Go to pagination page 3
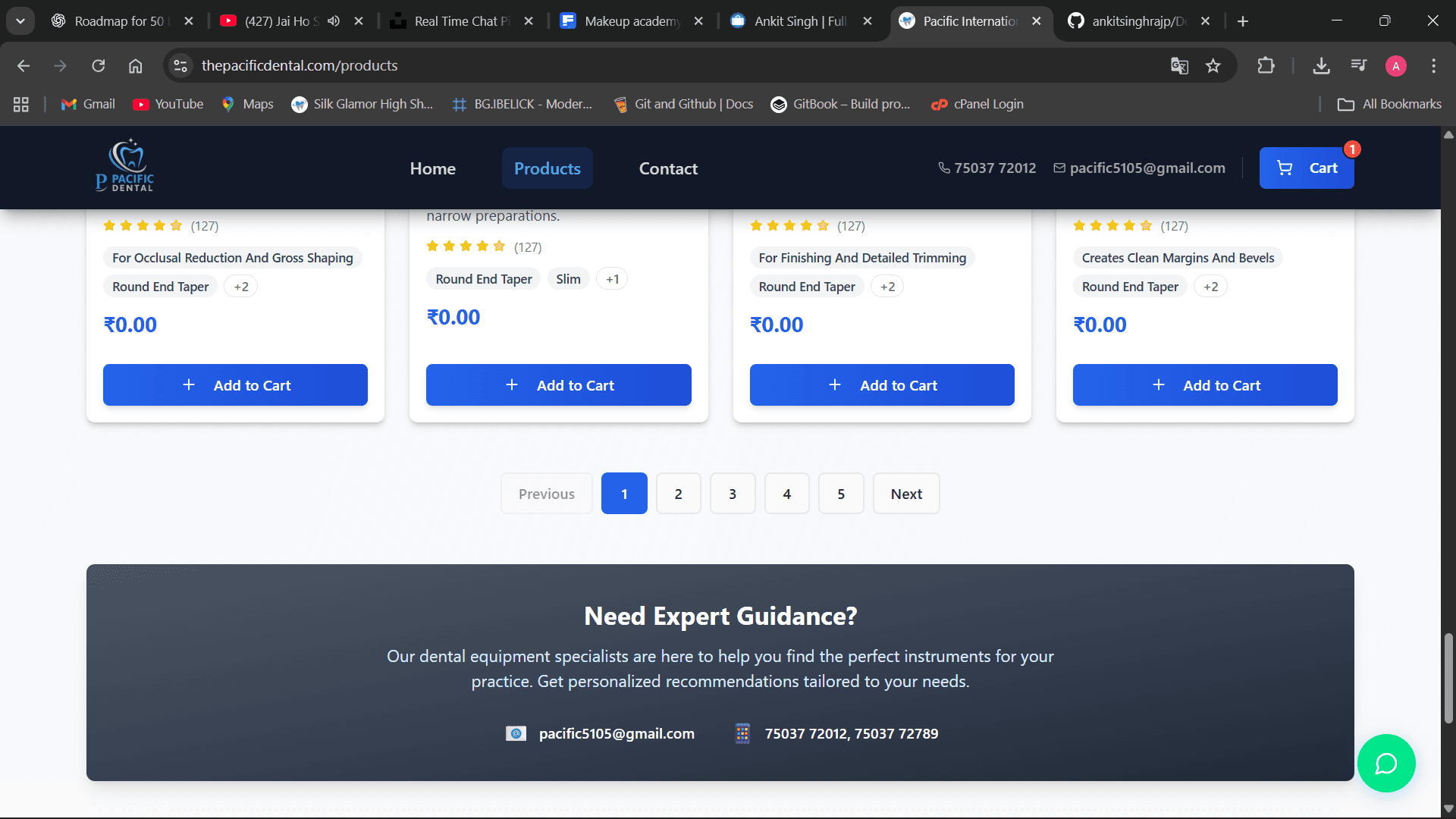 pos(732,494)
